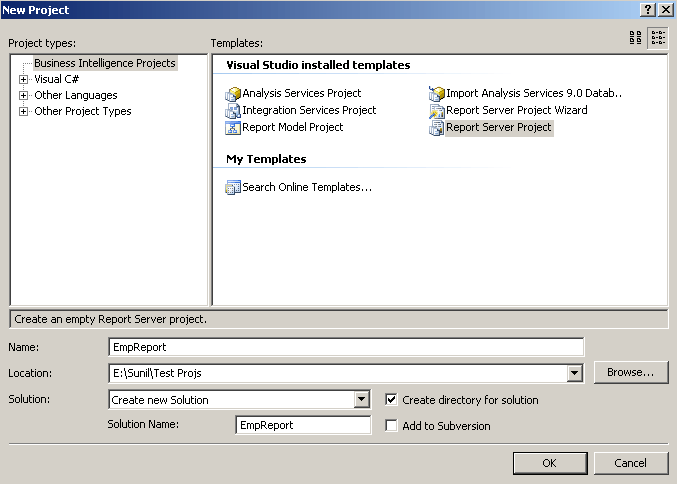This screenshot has width=677, height=484.
Task: Select the Analysis Services Project template icon
Action: point(234,94)
